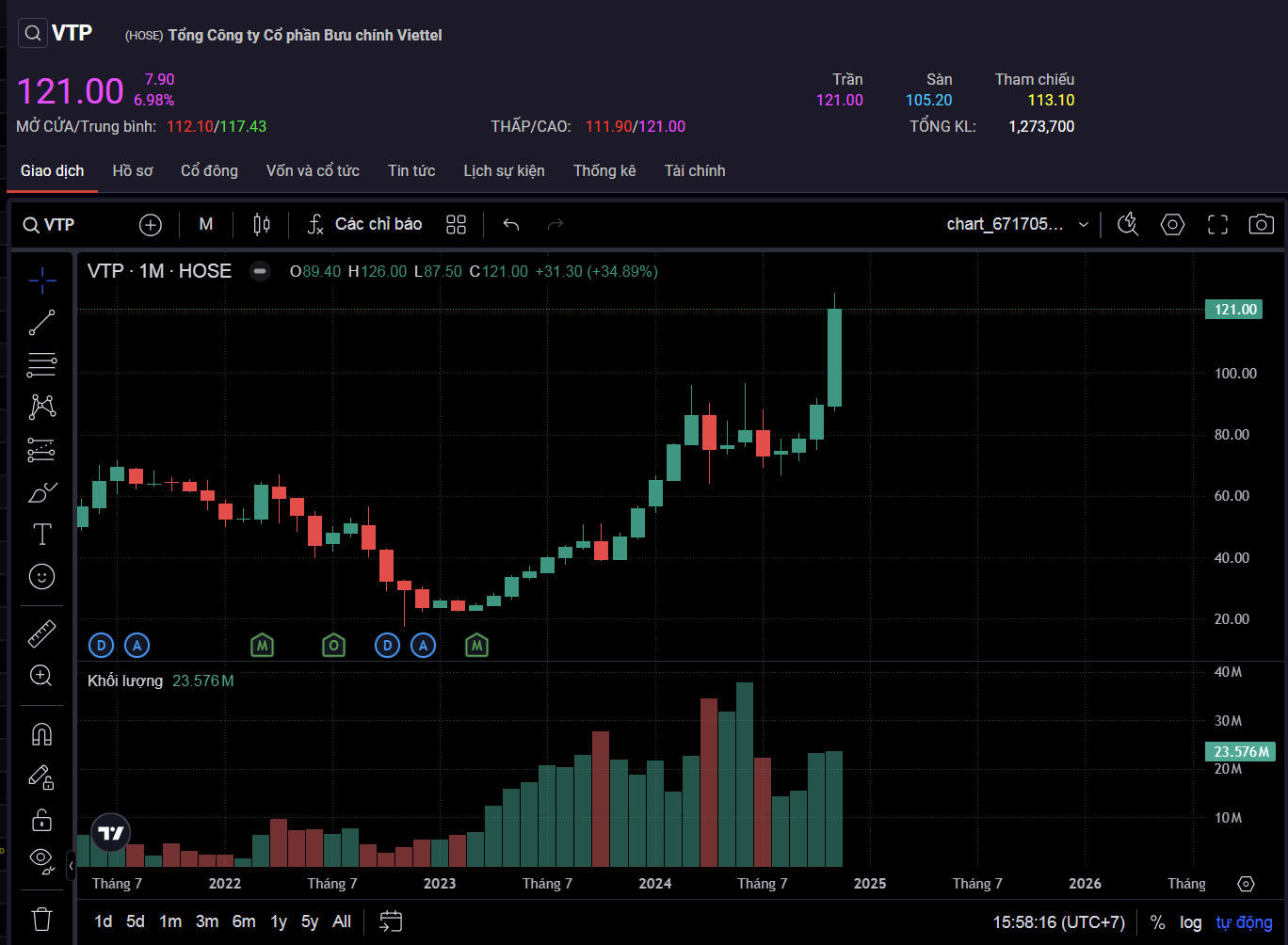Open Các chỉ báo indicators

coord(365,225)
